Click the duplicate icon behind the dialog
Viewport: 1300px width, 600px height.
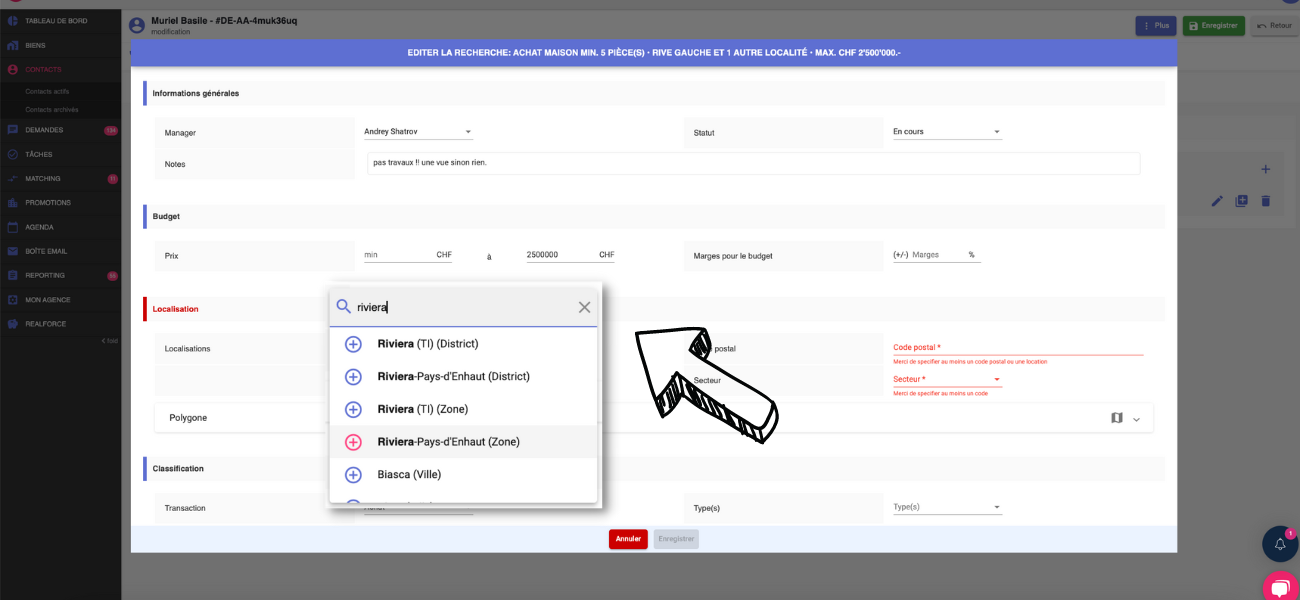[x=1241, y=201]
